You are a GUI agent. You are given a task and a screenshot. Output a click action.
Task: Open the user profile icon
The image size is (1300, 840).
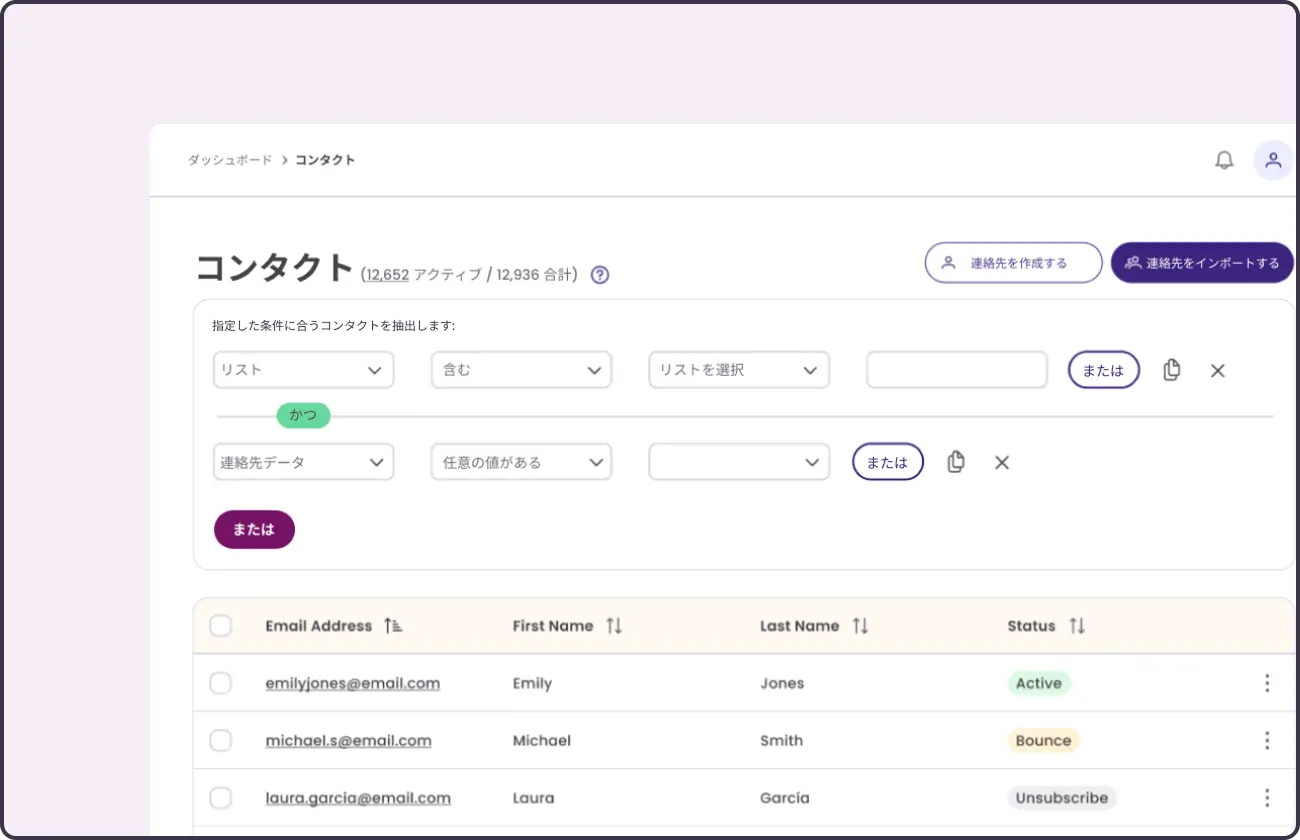pyautogui.click(x=1272, y=159)
